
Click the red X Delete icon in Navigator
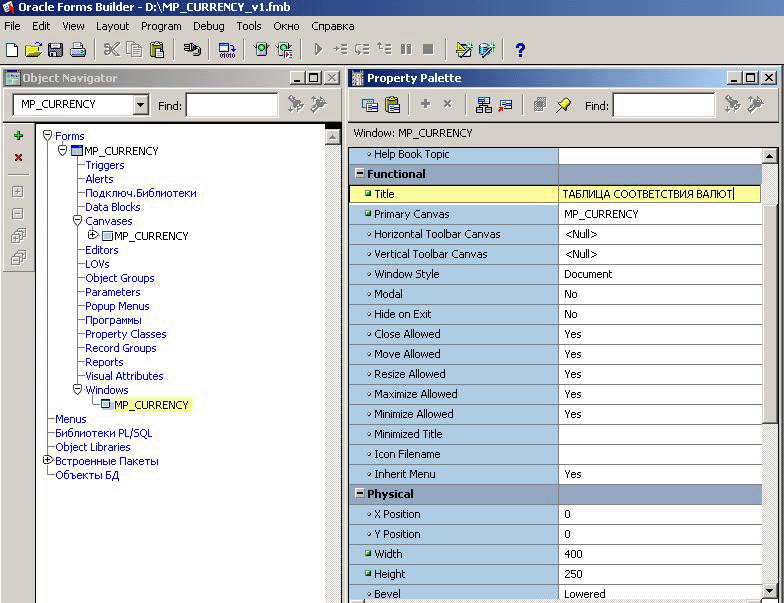click(x=18, y=158)
